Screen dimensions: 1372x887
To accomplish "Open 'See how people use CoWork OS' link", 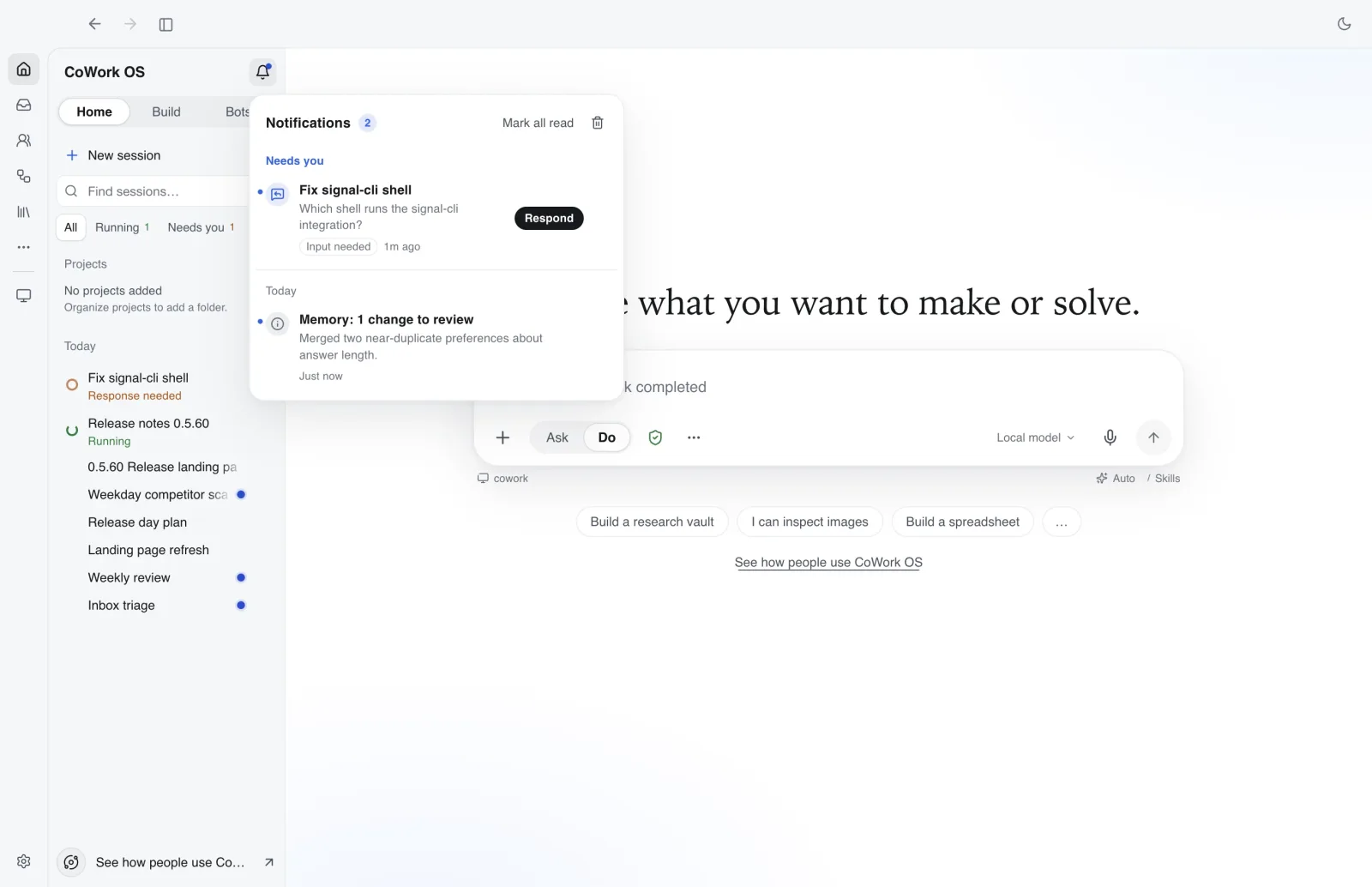I will click(828, 563).
